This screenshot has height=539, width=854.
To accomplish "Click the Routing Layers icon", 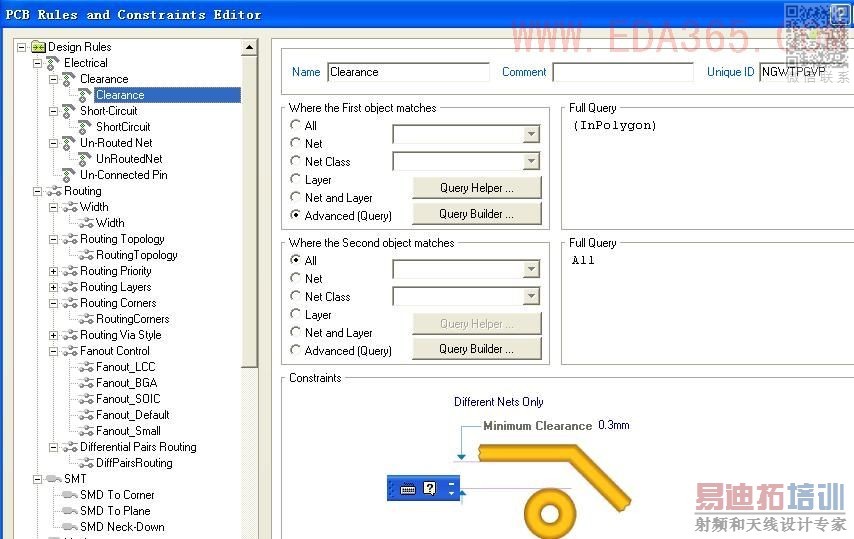I will 70,287.
